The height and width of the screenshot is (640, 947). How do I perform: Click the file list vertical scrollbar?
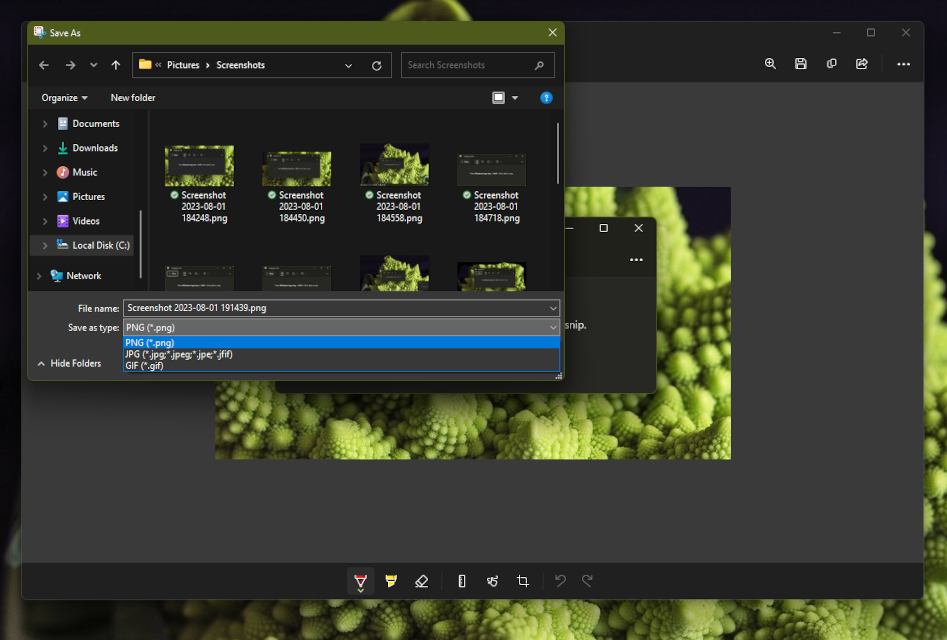[x=557, y=153]
